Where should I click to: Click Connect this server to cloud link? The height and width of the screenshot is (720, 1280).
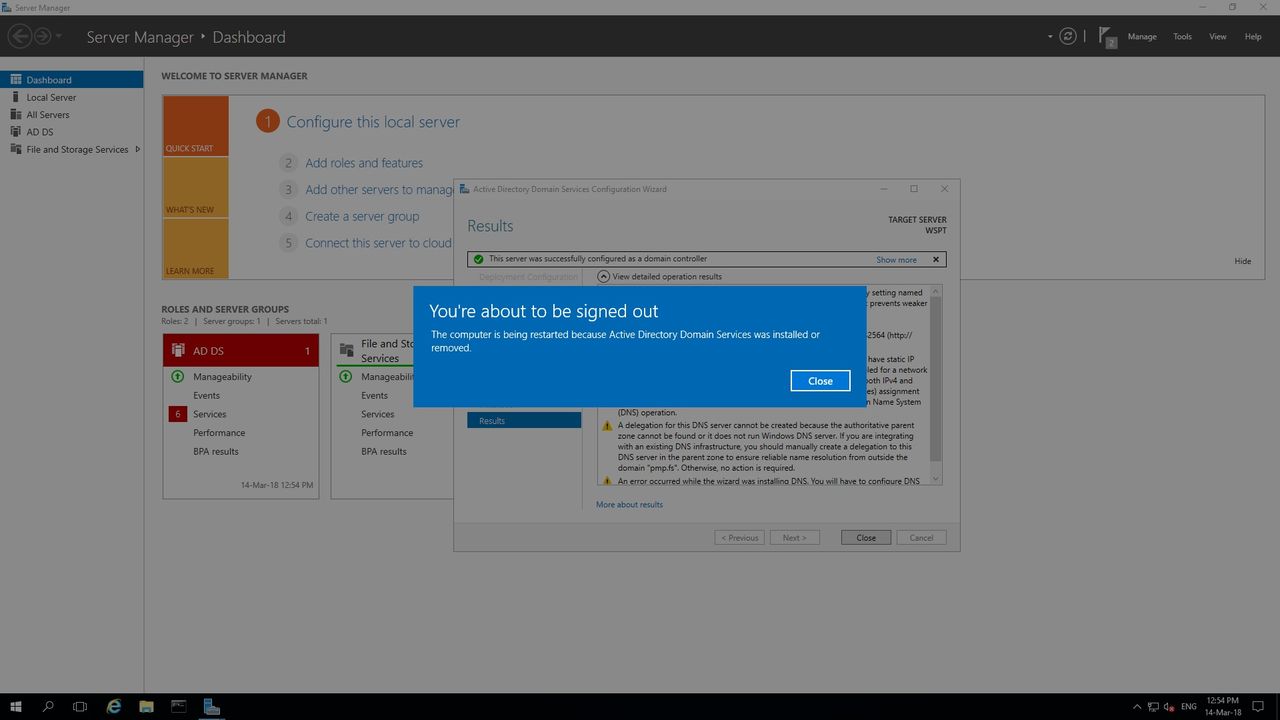pos(379,243)
